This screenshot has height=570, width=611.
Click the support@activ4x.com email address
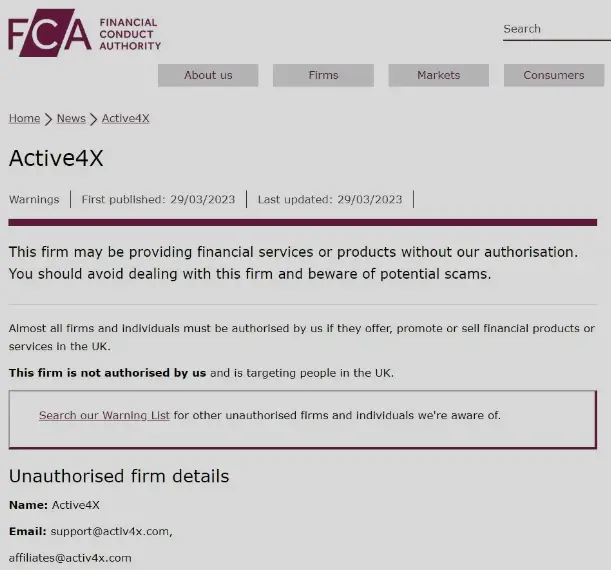[110, 531]
